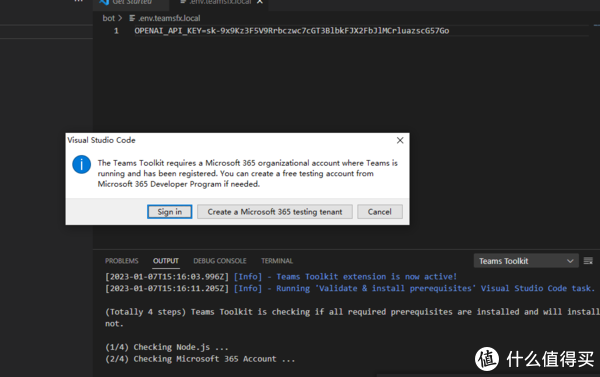The image size is (600, 377).
Task: Click Create a Microsoft 365 testing tenant
Action: tap(275, 212)
